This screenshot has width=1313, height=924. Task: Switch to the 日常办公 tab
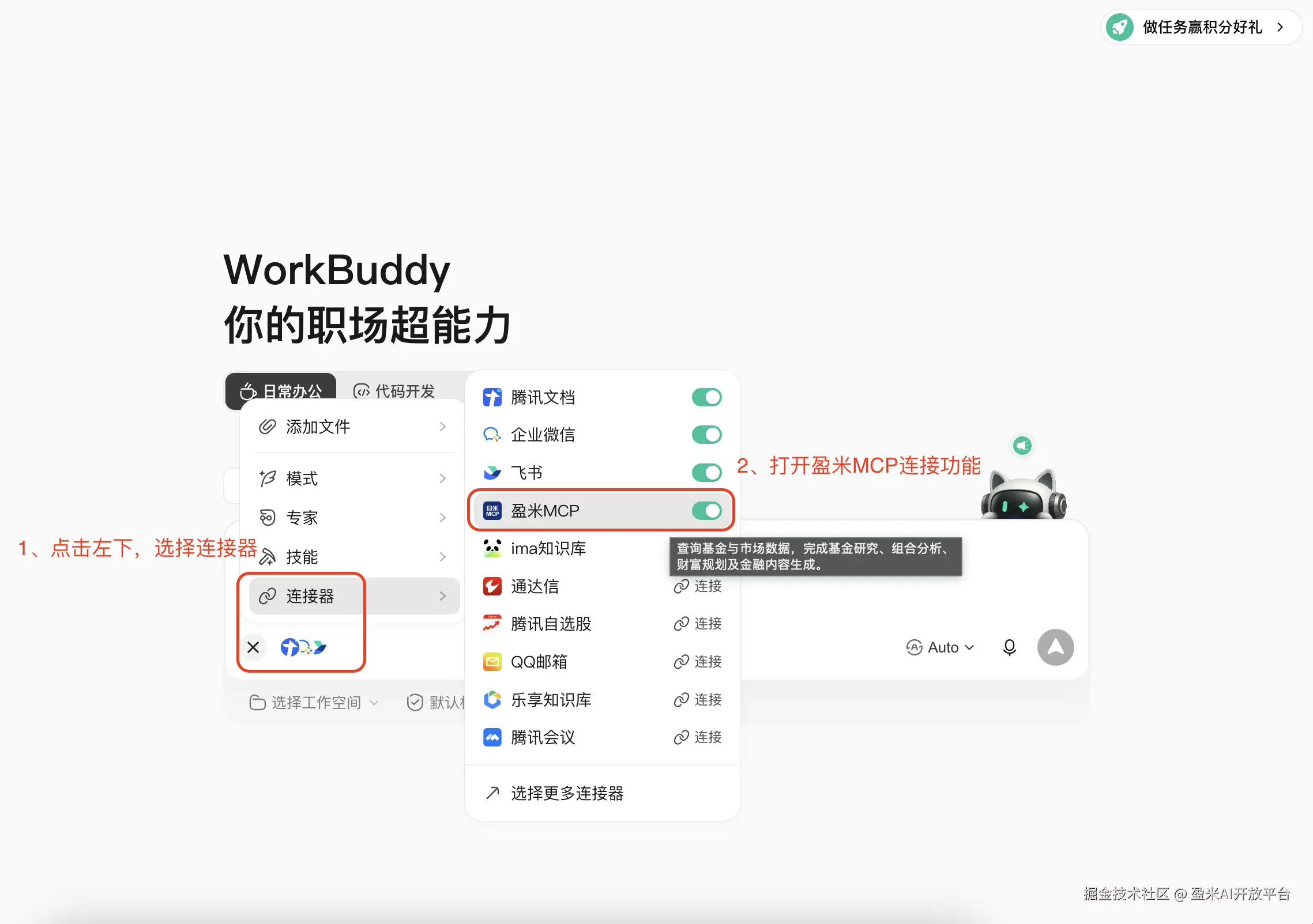[x=281, y=391]
